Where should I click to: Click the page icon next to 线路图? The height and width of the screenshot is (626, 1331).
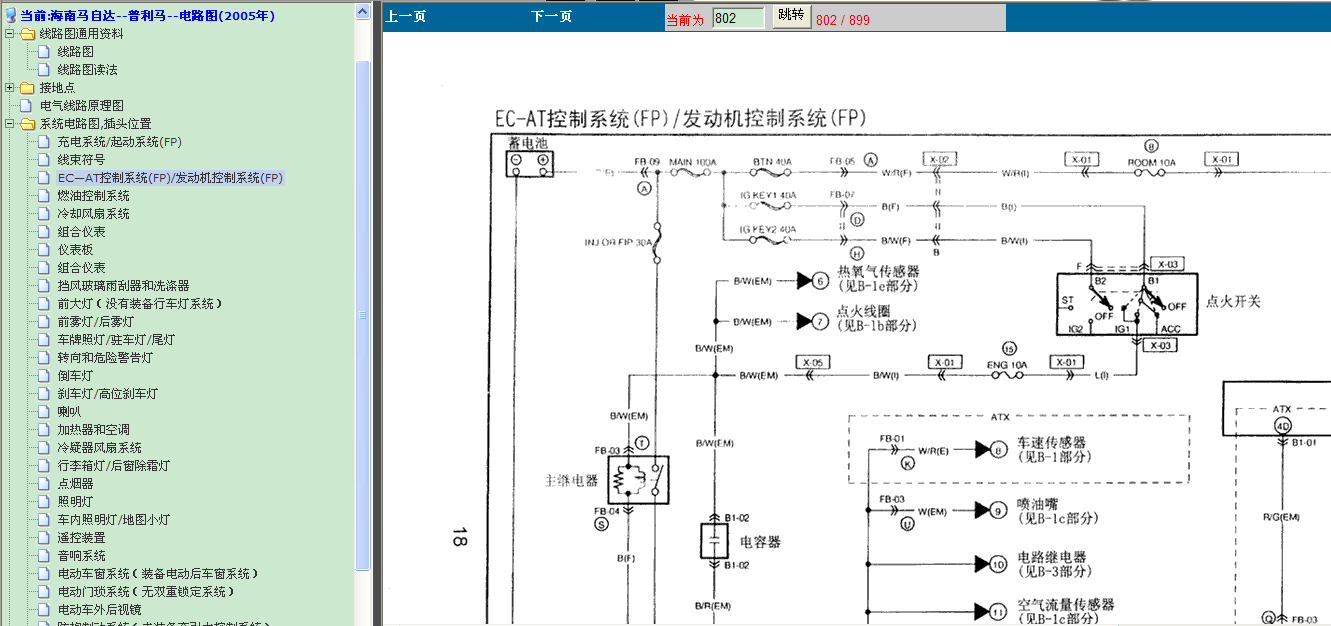tap(44, 52)
